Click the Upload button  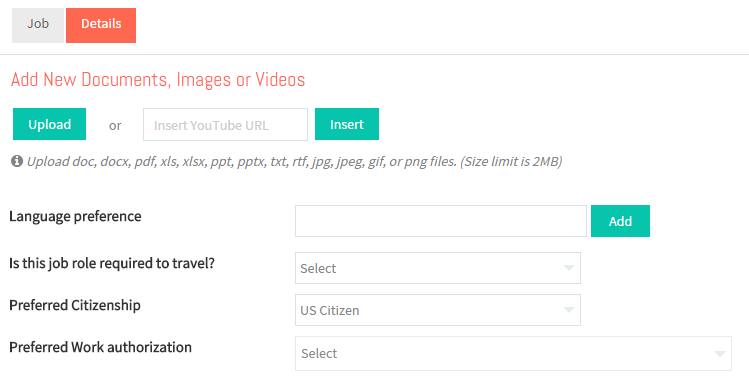tap(49, 124)
